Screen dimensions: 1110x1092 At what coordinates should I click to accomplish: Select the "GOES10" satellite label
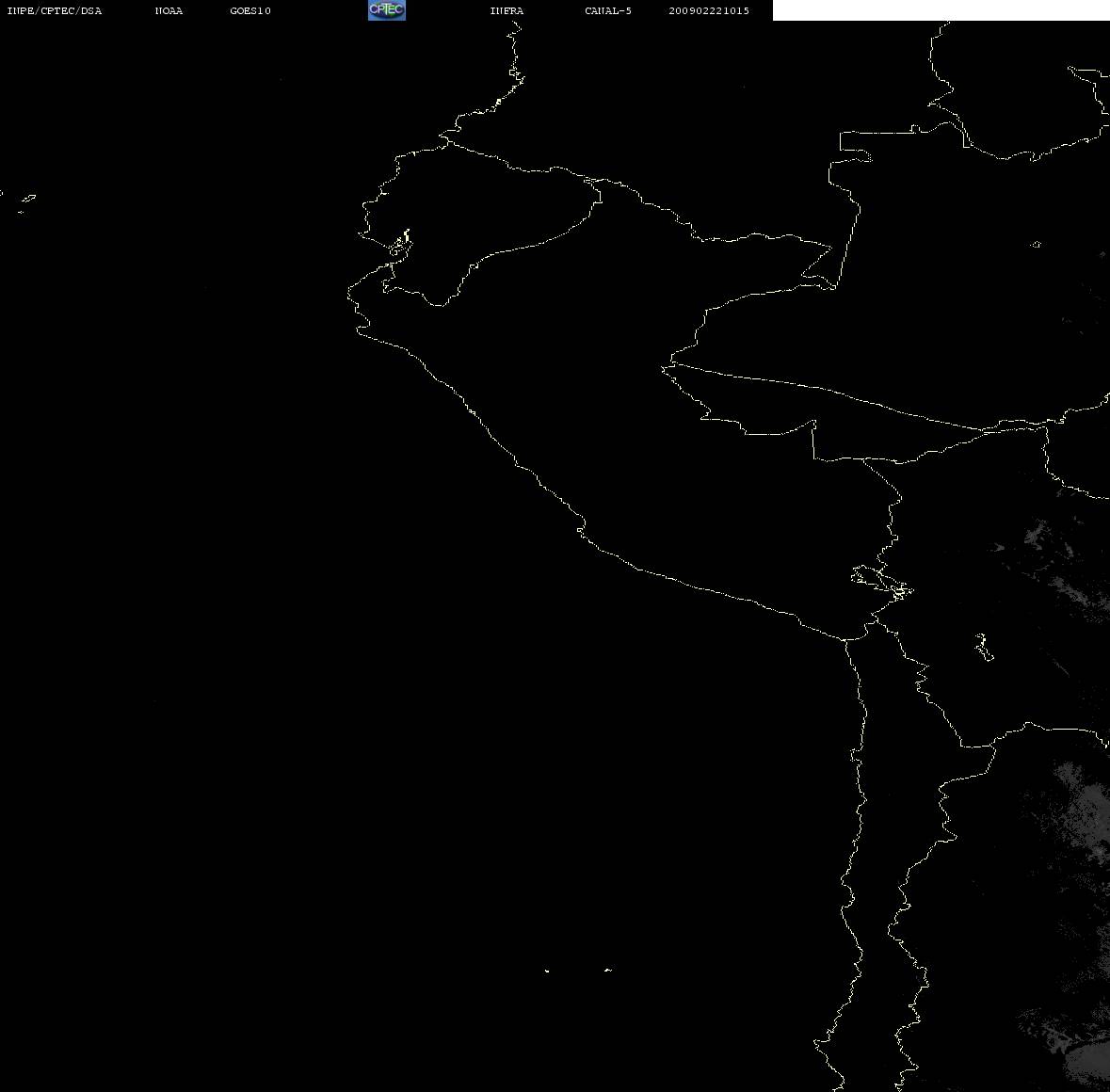point(250,10)
